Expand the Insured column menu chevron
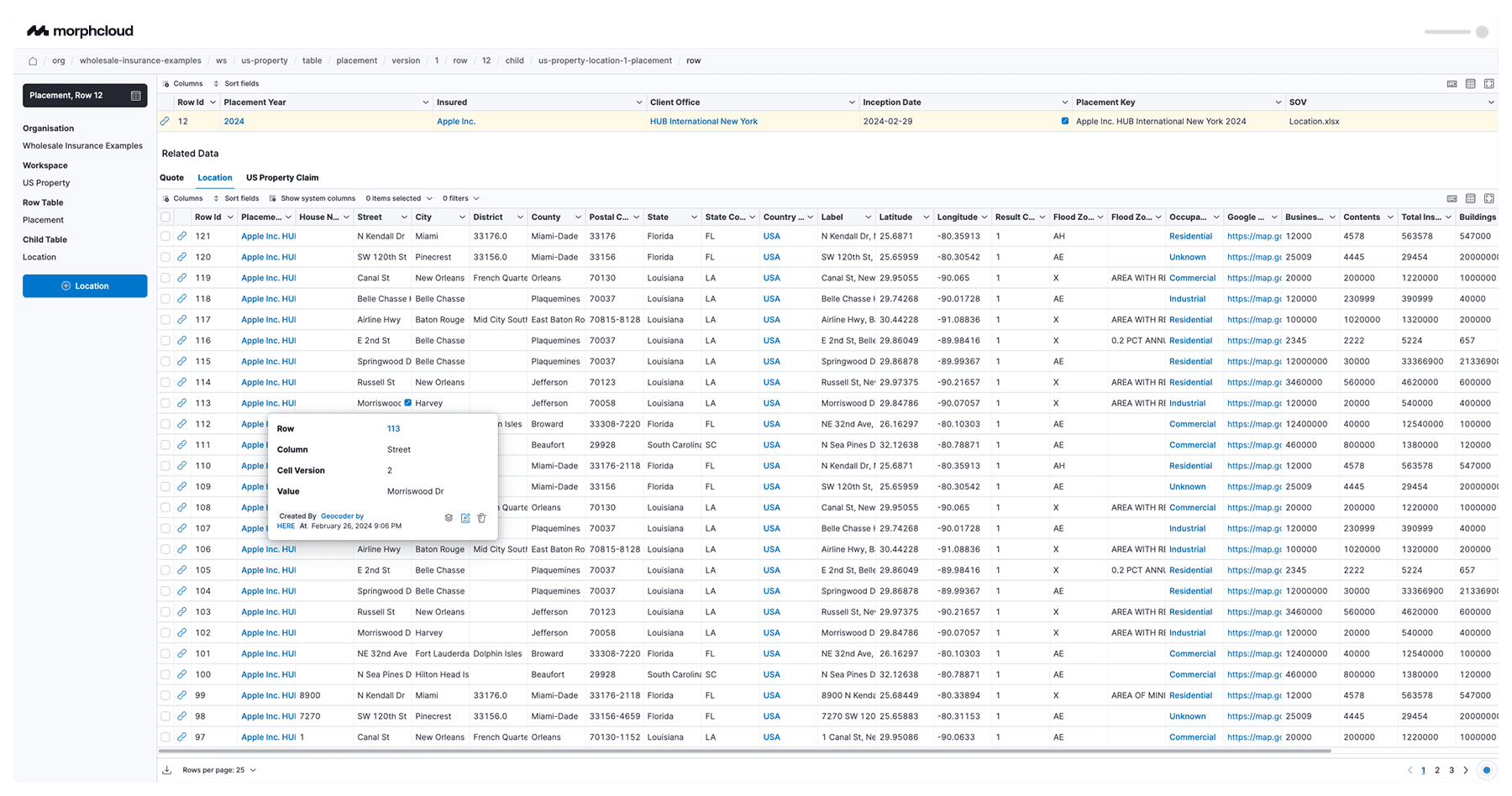 638,102
